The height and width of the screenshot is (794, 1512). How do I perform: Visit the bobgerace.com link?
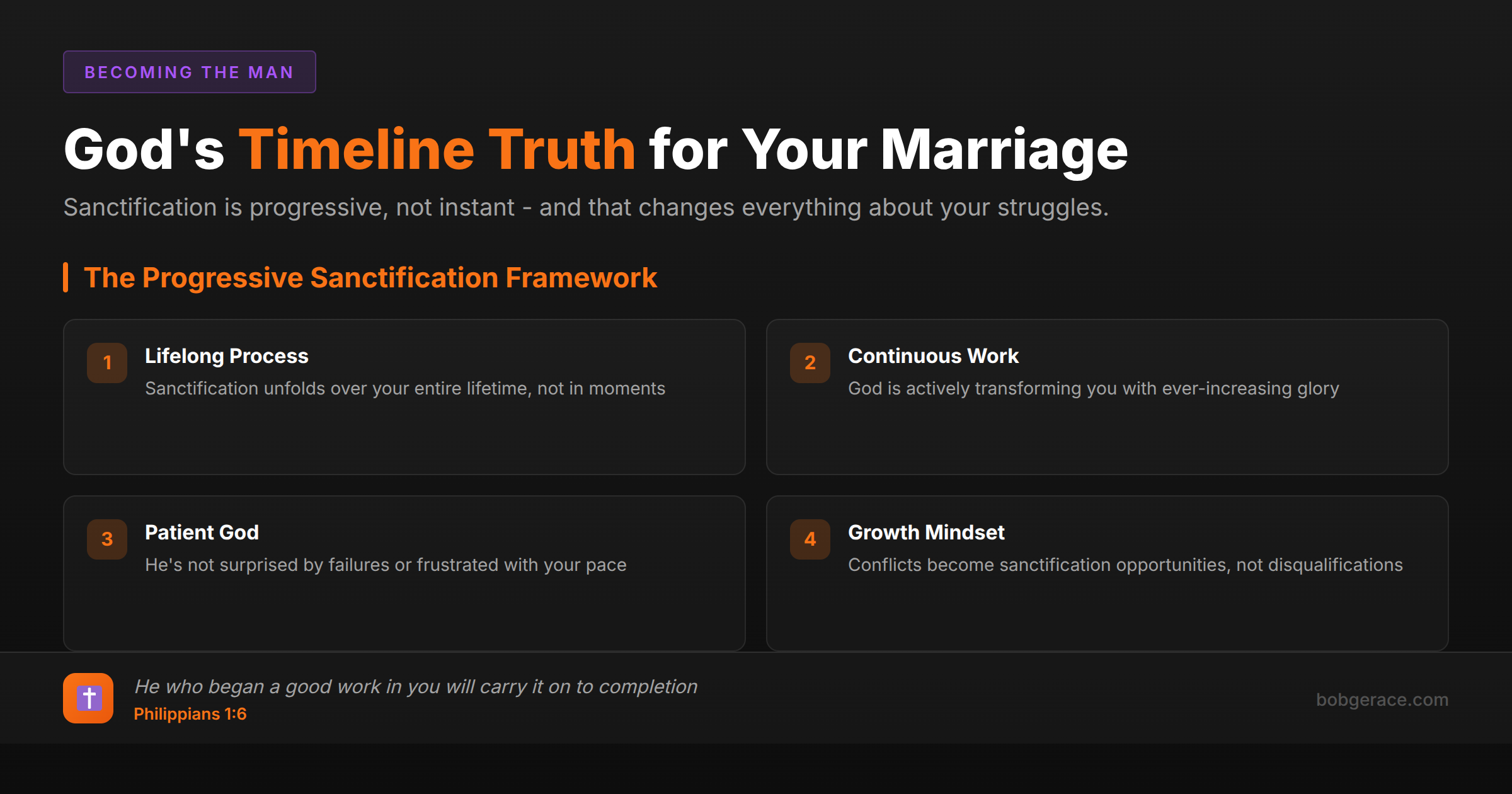[1382, 699]
